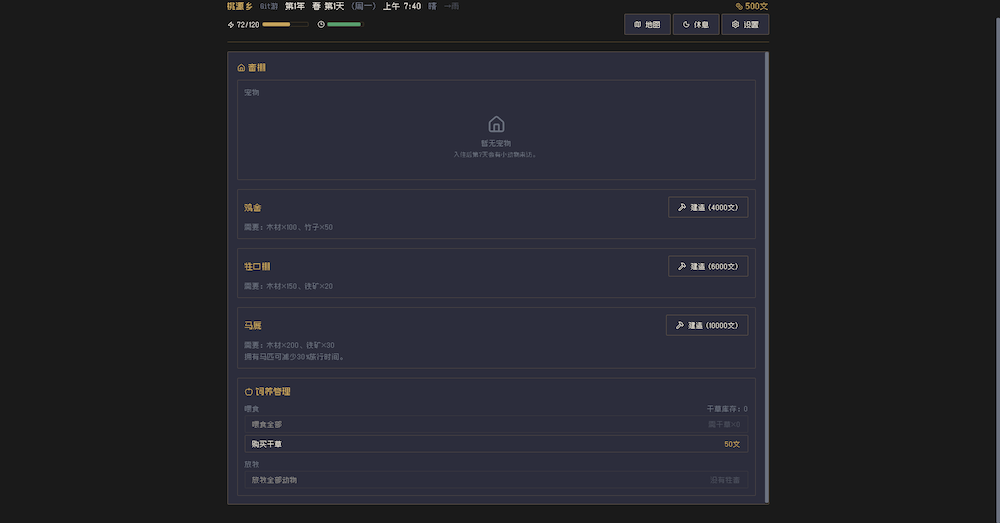Click the lightning stamina icon
The height and width of the screenshot is (523, 1000).
(x=231, y=24)
